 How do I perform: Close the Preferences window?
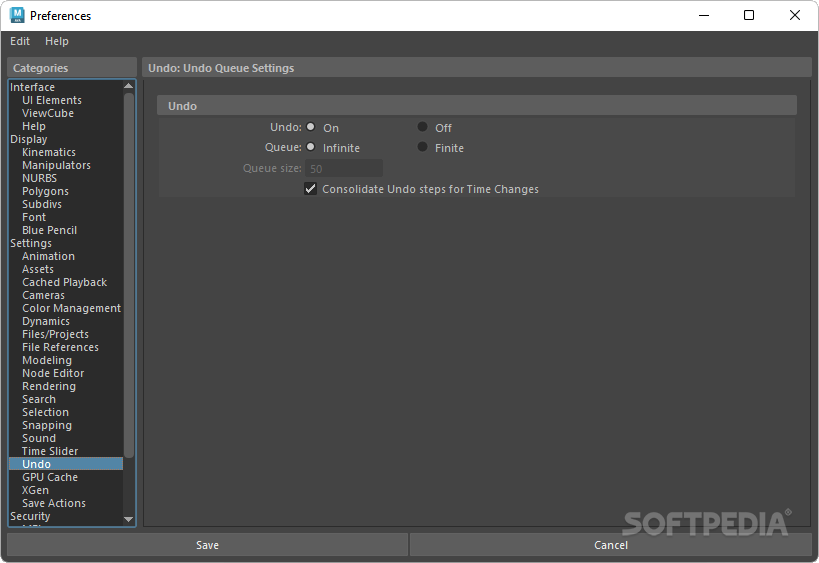tap(794, 15)
